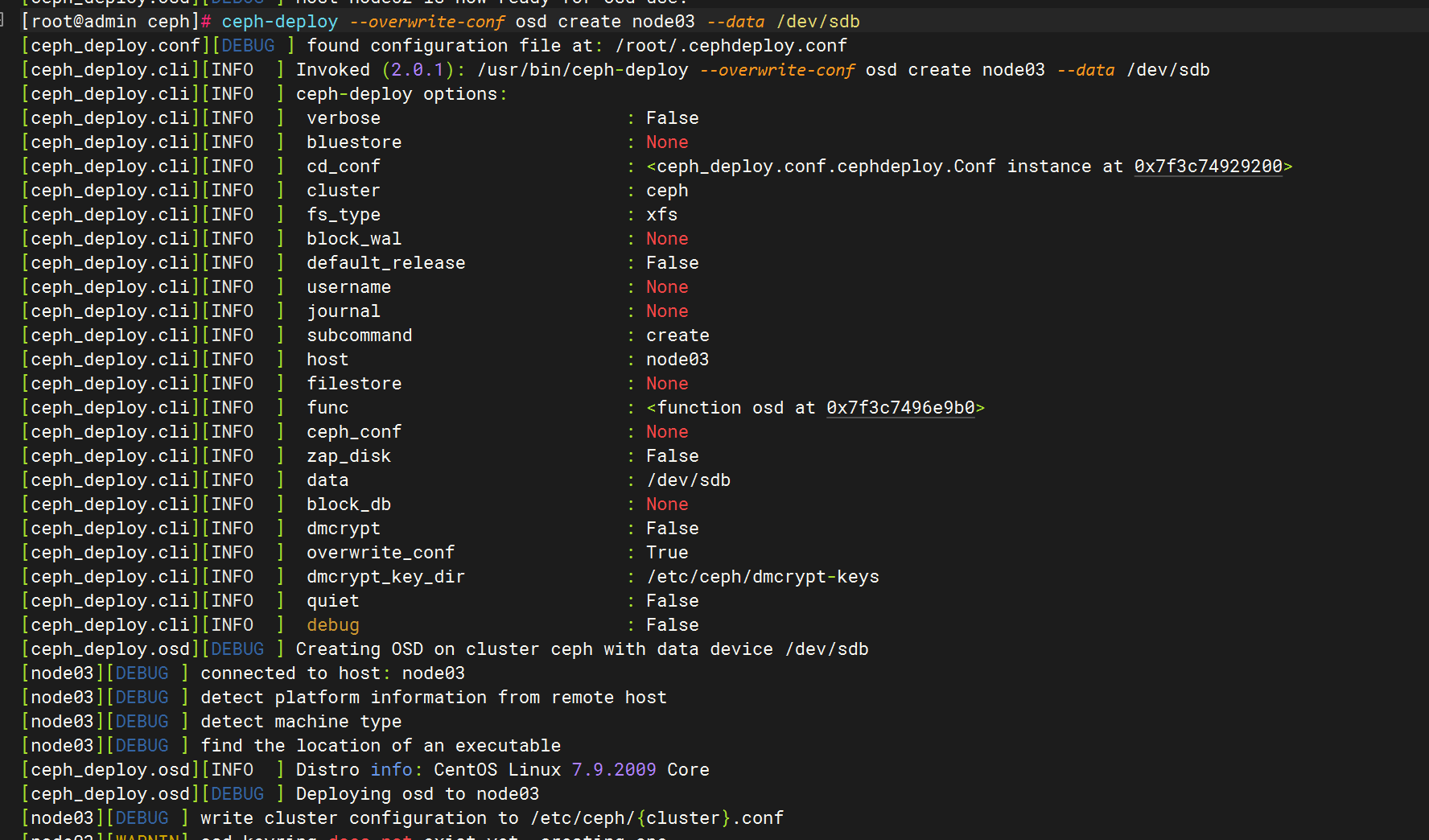The width and height of the screenshot is (1429, 840).
Task: Select the '/dev/sdb' value of data option
Action: (688, 480)
